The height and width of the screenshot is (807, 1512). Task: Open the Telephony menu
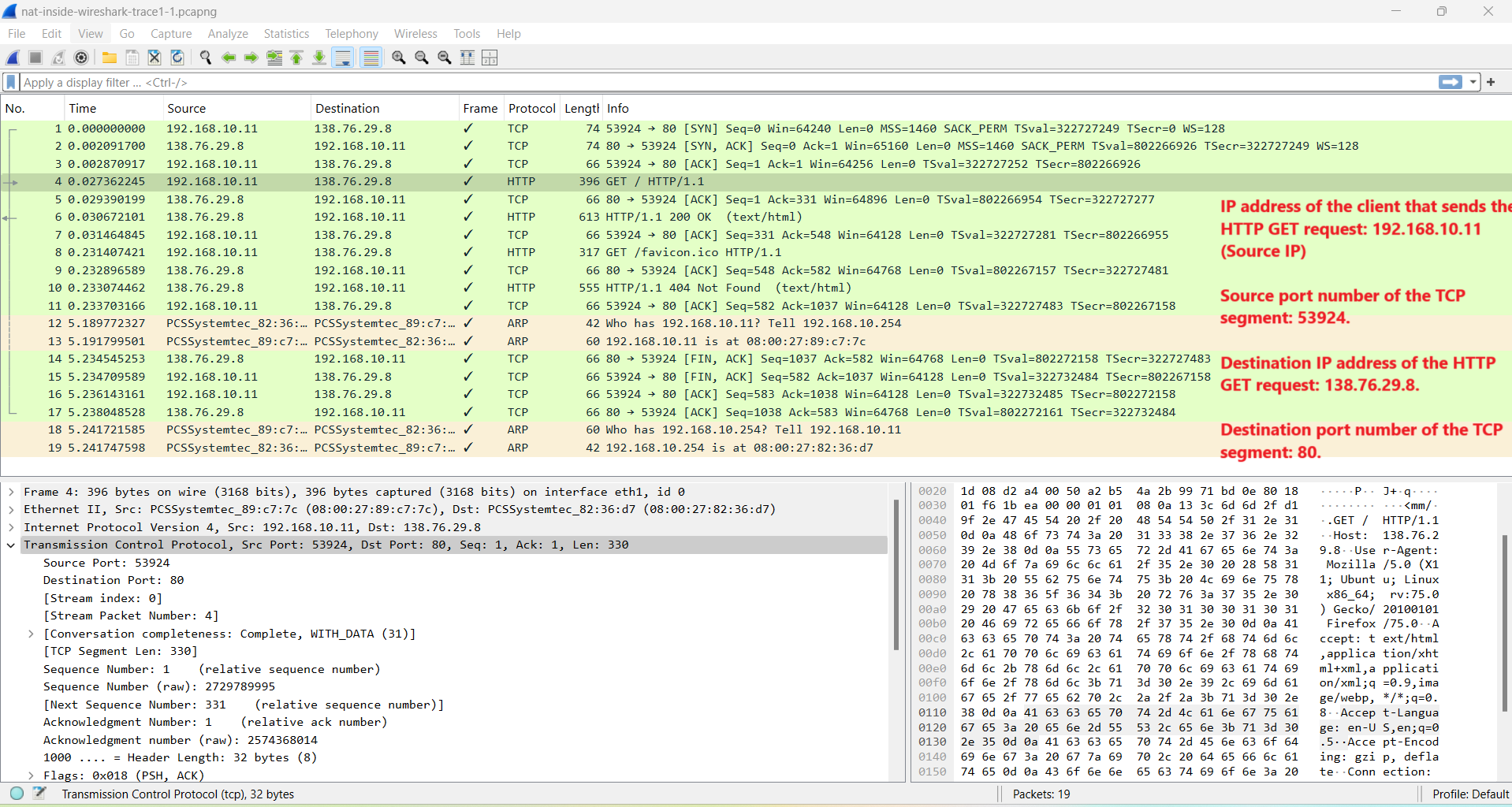click(352, 34)
